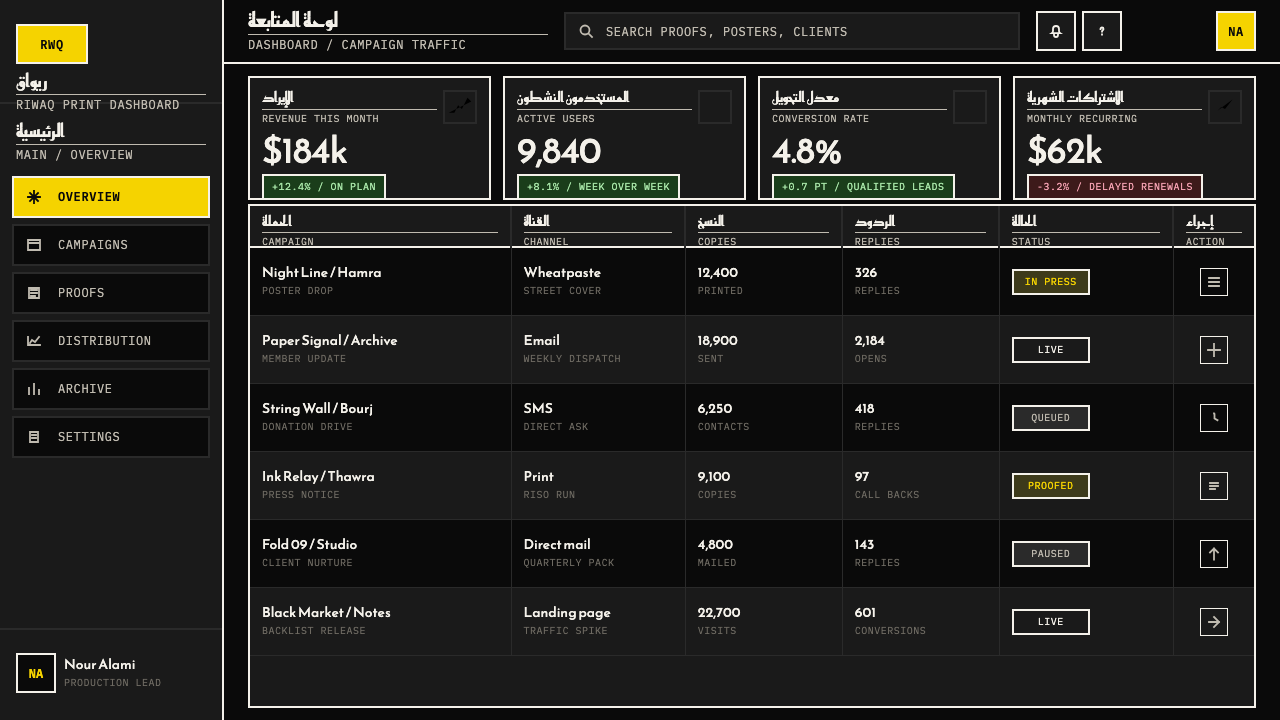The width and height of the screenshot is (1280, 720).
Task: Click the Settings page icon
Action: coord(34,437)
